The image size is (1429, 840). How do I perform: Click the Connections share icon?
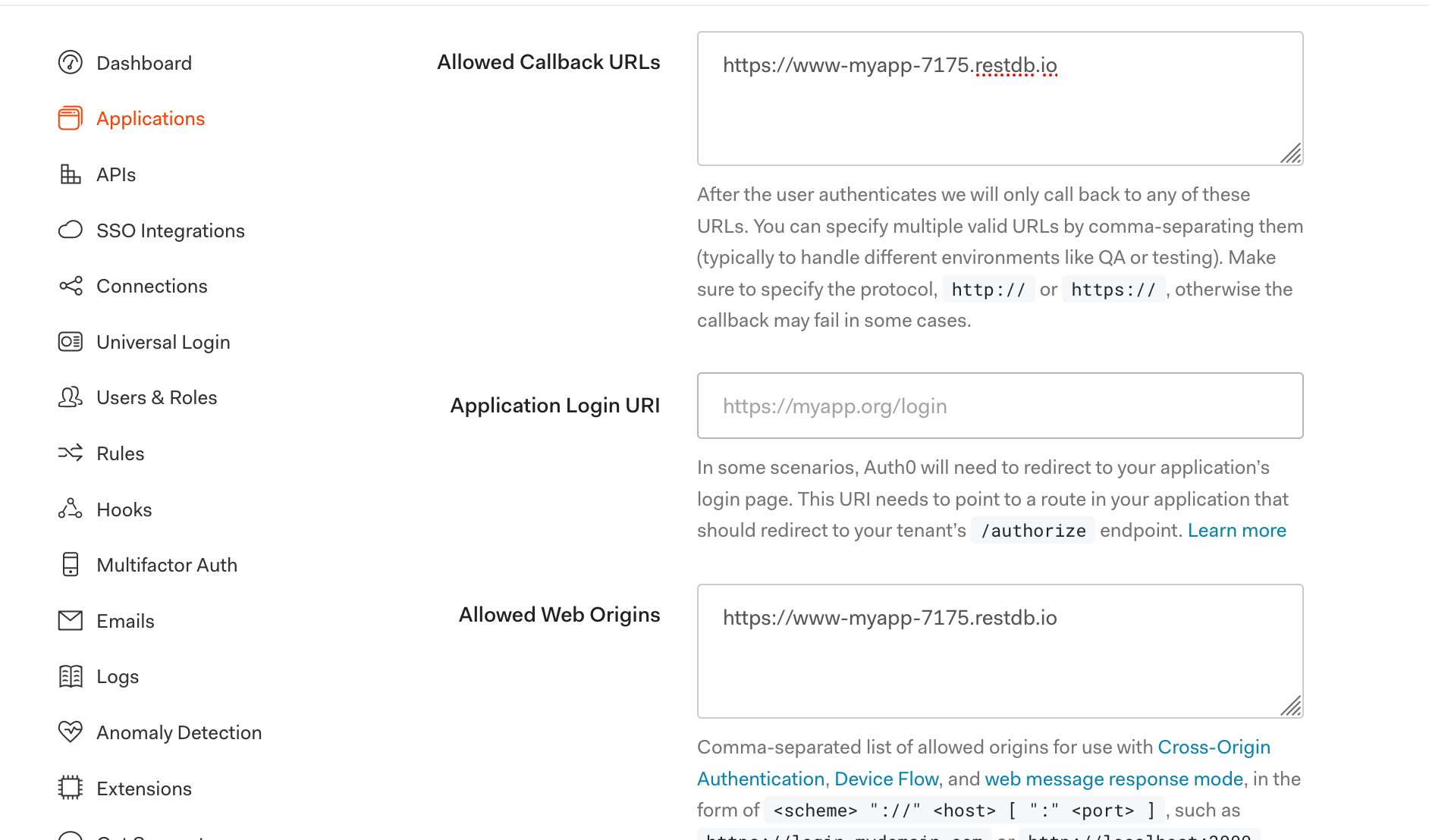[71, 286]
